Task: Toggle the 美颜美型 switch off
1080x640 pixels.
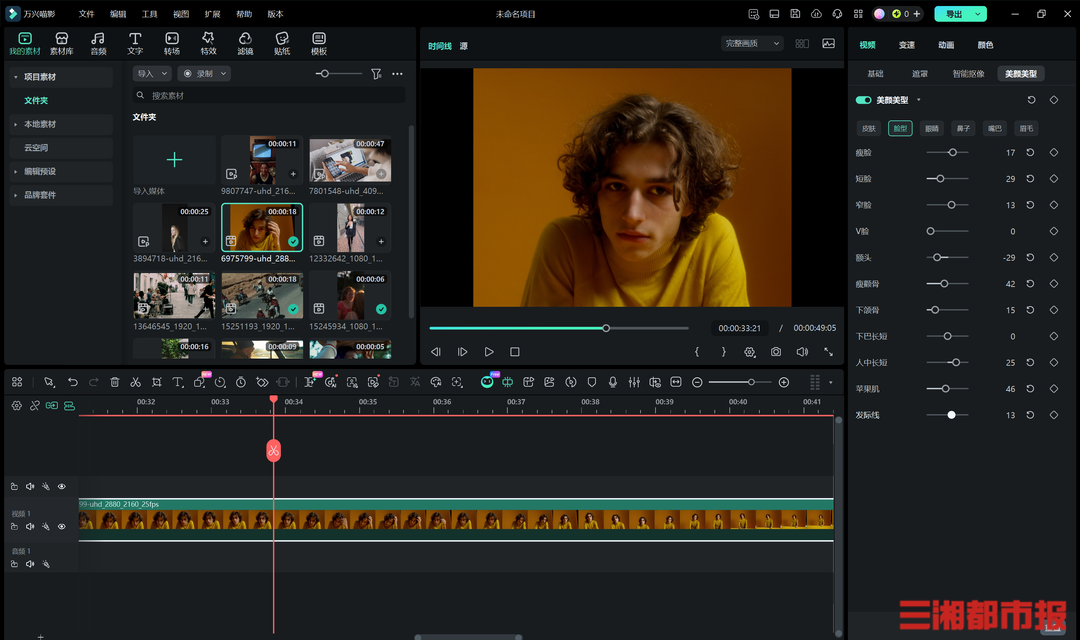Action: 863,100
